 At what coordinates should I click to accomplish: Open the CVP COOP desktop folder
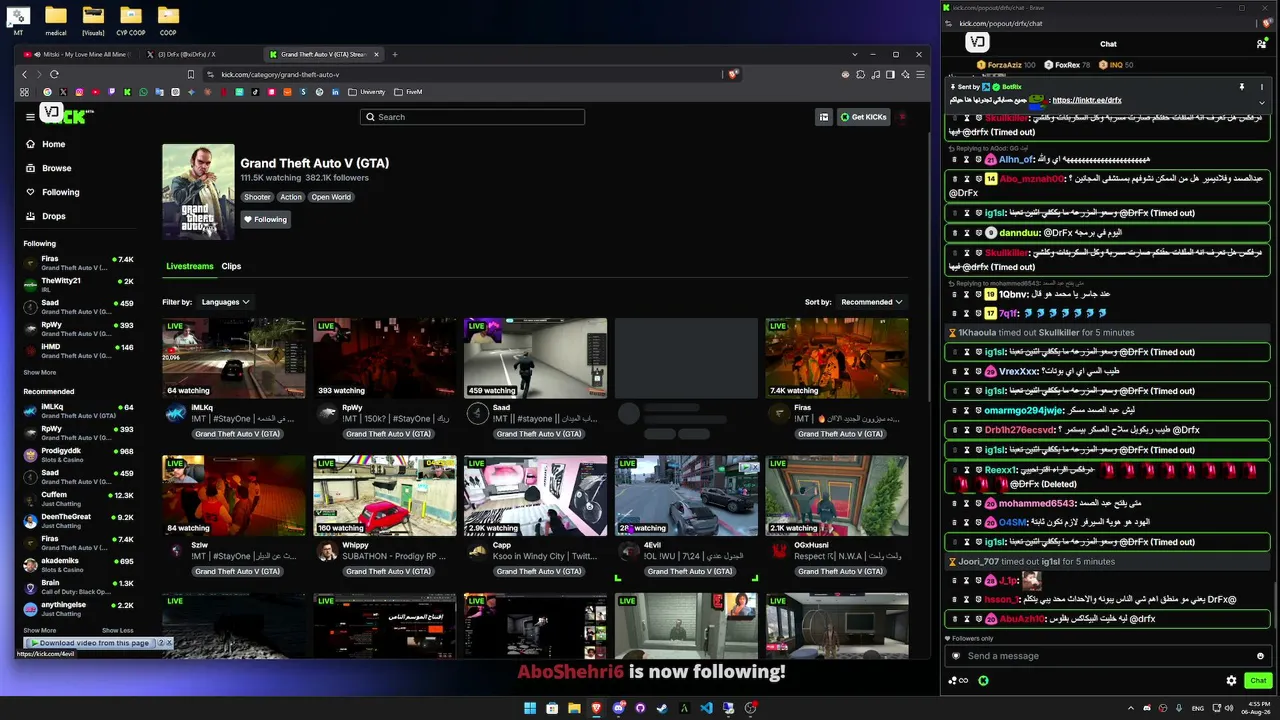click(131, 20)
